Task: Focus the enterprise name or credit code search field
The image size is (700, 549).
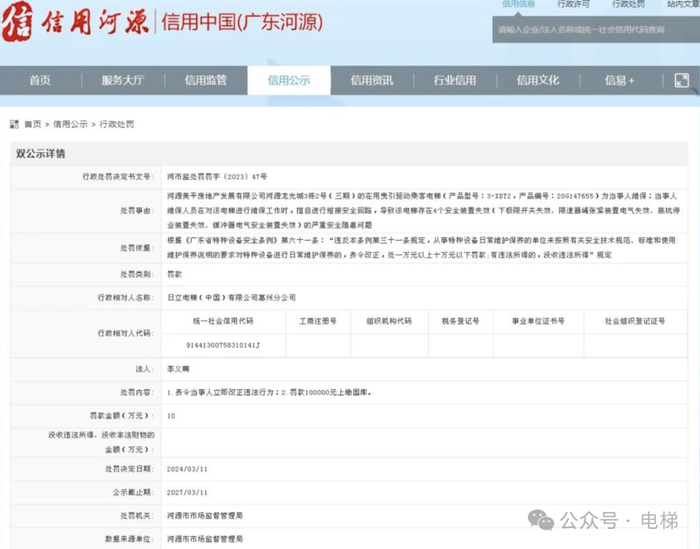Action: (x=596, y=30)
